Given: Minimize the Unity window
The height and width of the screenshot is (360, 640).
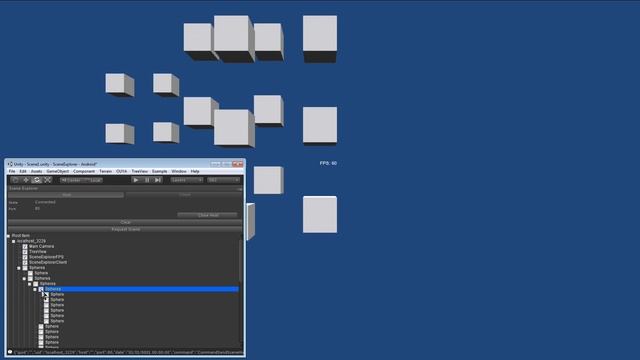Looking at the screenshot, I should pyautogui.click(x=216, y=164).
